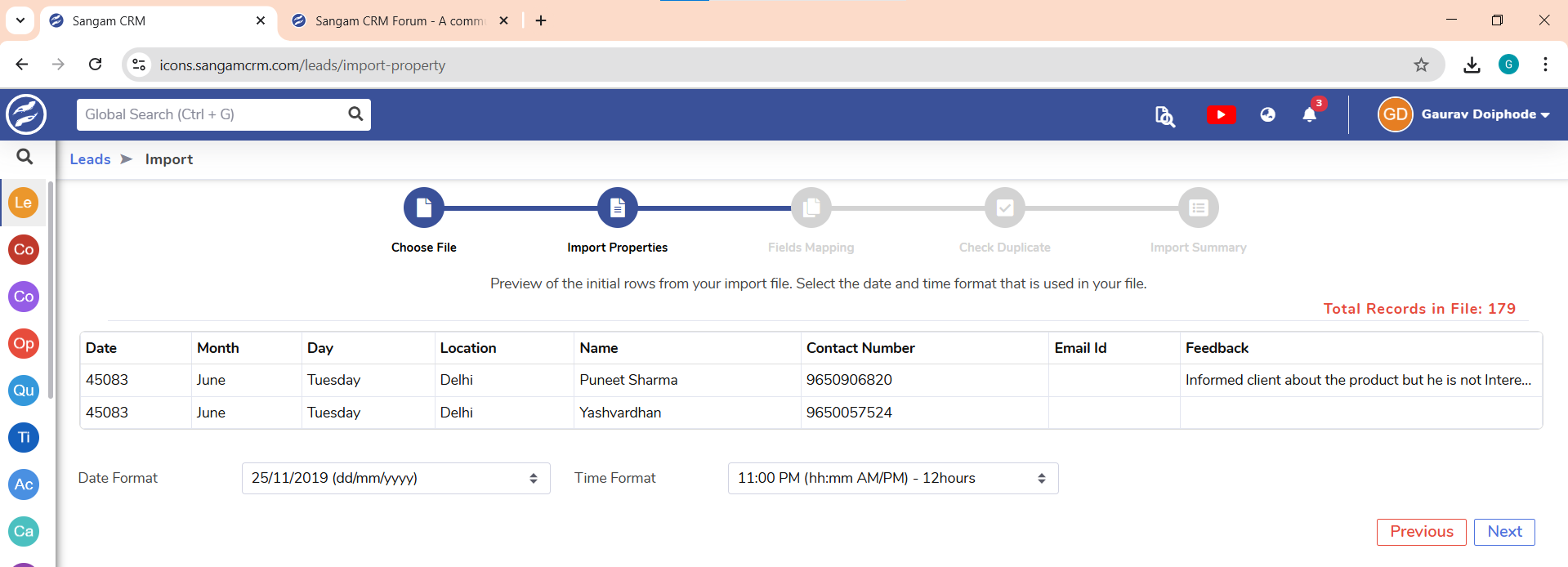Open the Leads module sidebar icon
Screen dimensions: 1568x567
click(24, 203)
